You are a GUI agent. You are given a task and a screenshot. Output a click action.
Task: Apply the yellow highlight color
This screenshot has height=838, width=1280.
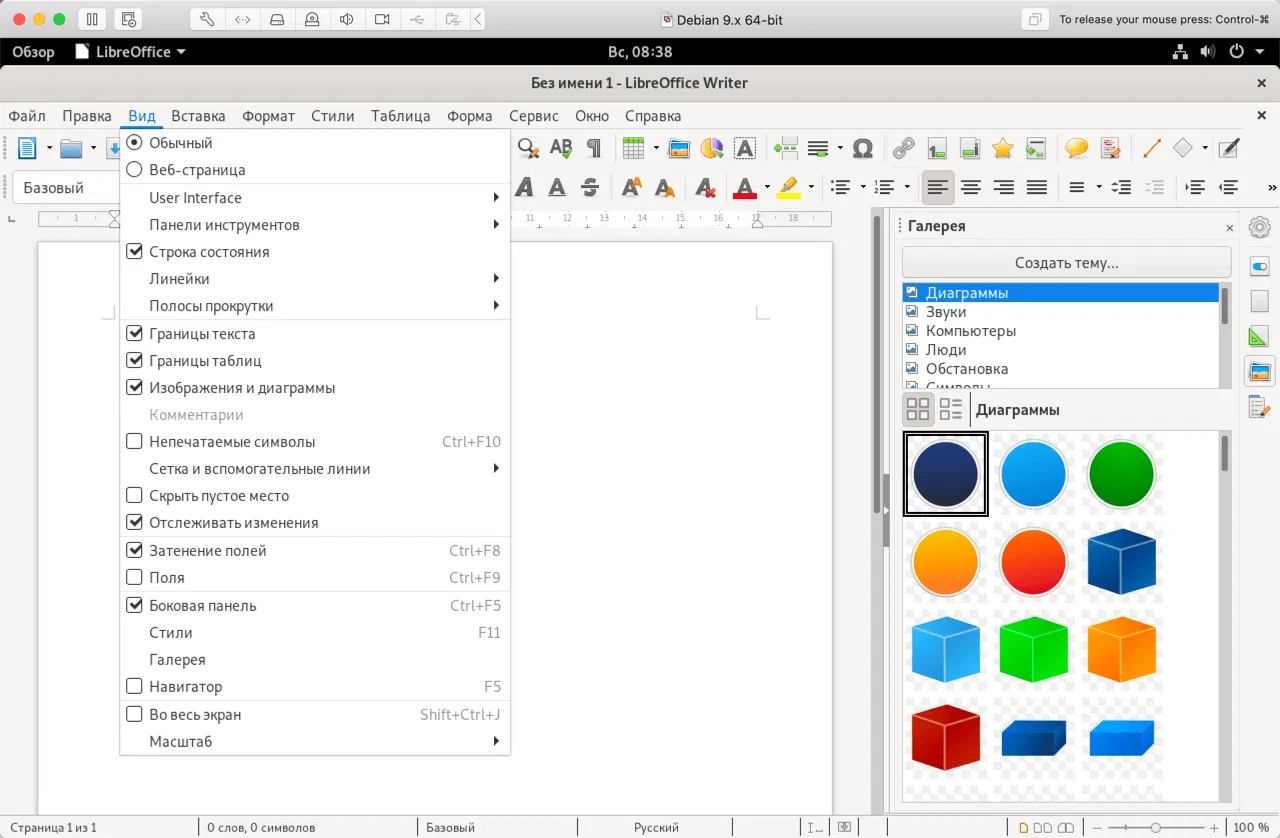(x=789, y=187)
